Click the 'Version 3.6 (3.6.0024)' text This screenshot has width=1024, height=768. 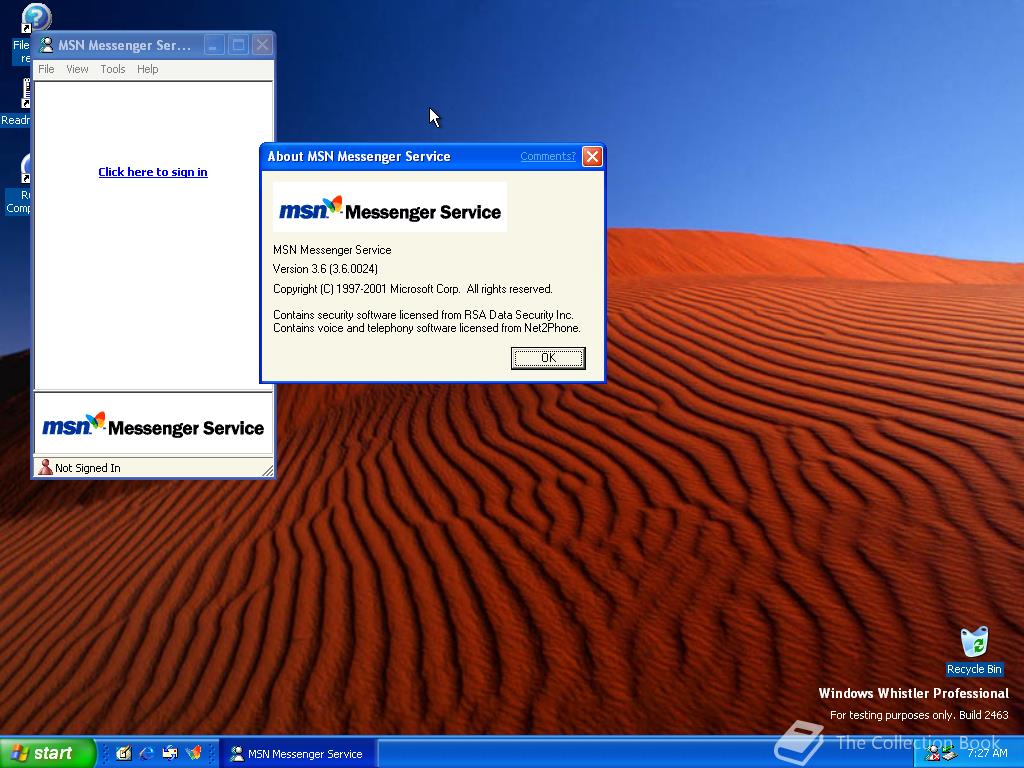pyautogui.click(x=325, y=269)
